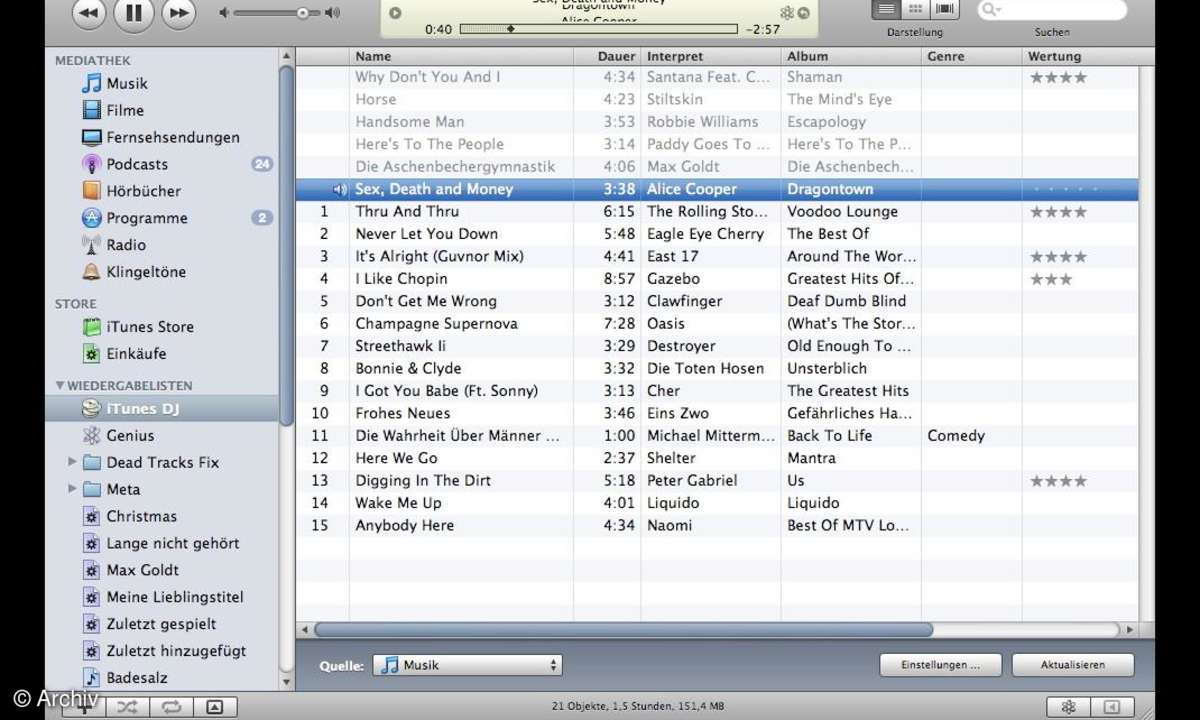
Task: Open the Lange nicht gehört playlist
Action: (173, 543)
